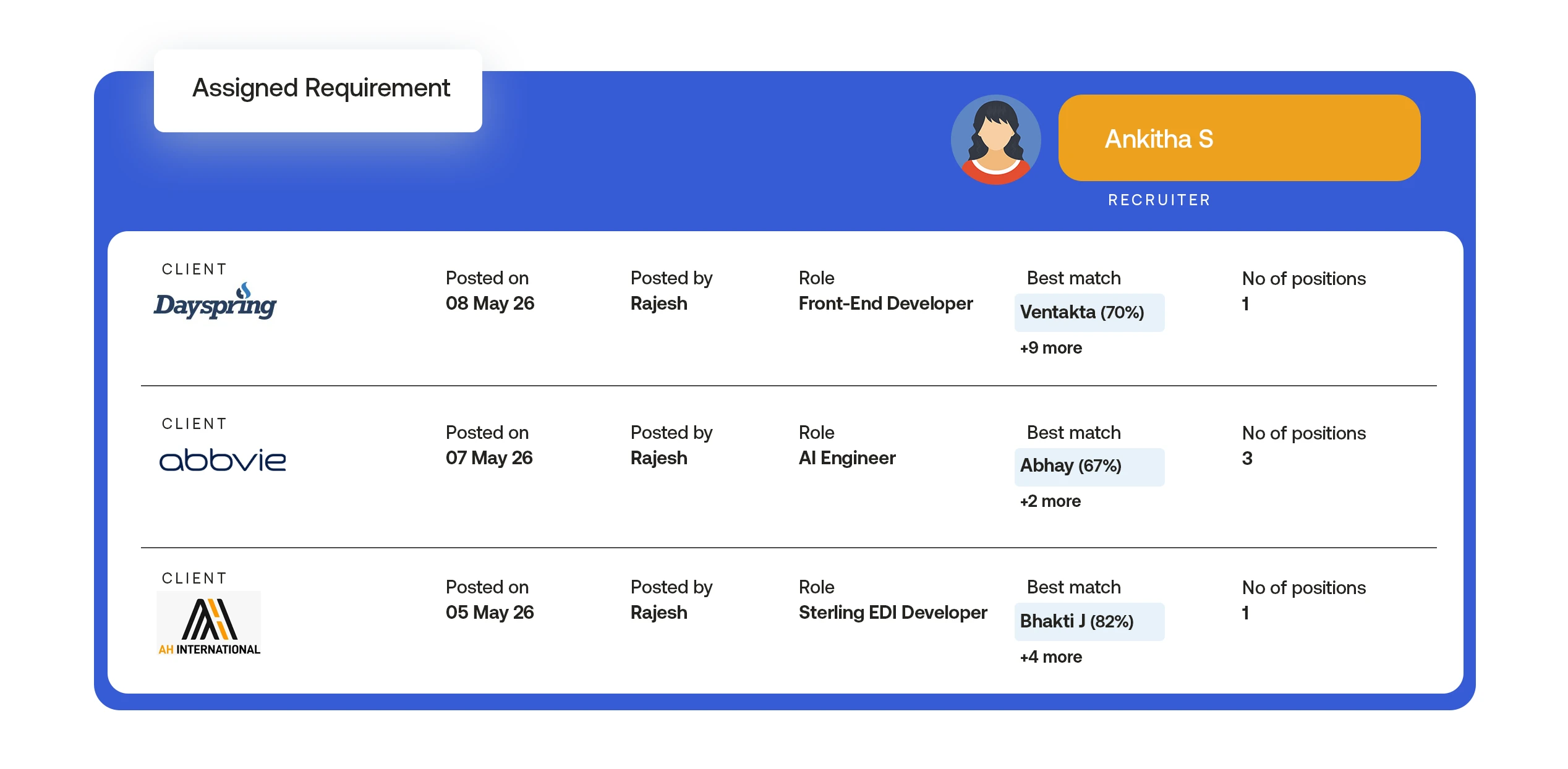Open the Dayspring client logo

(215, 301)
